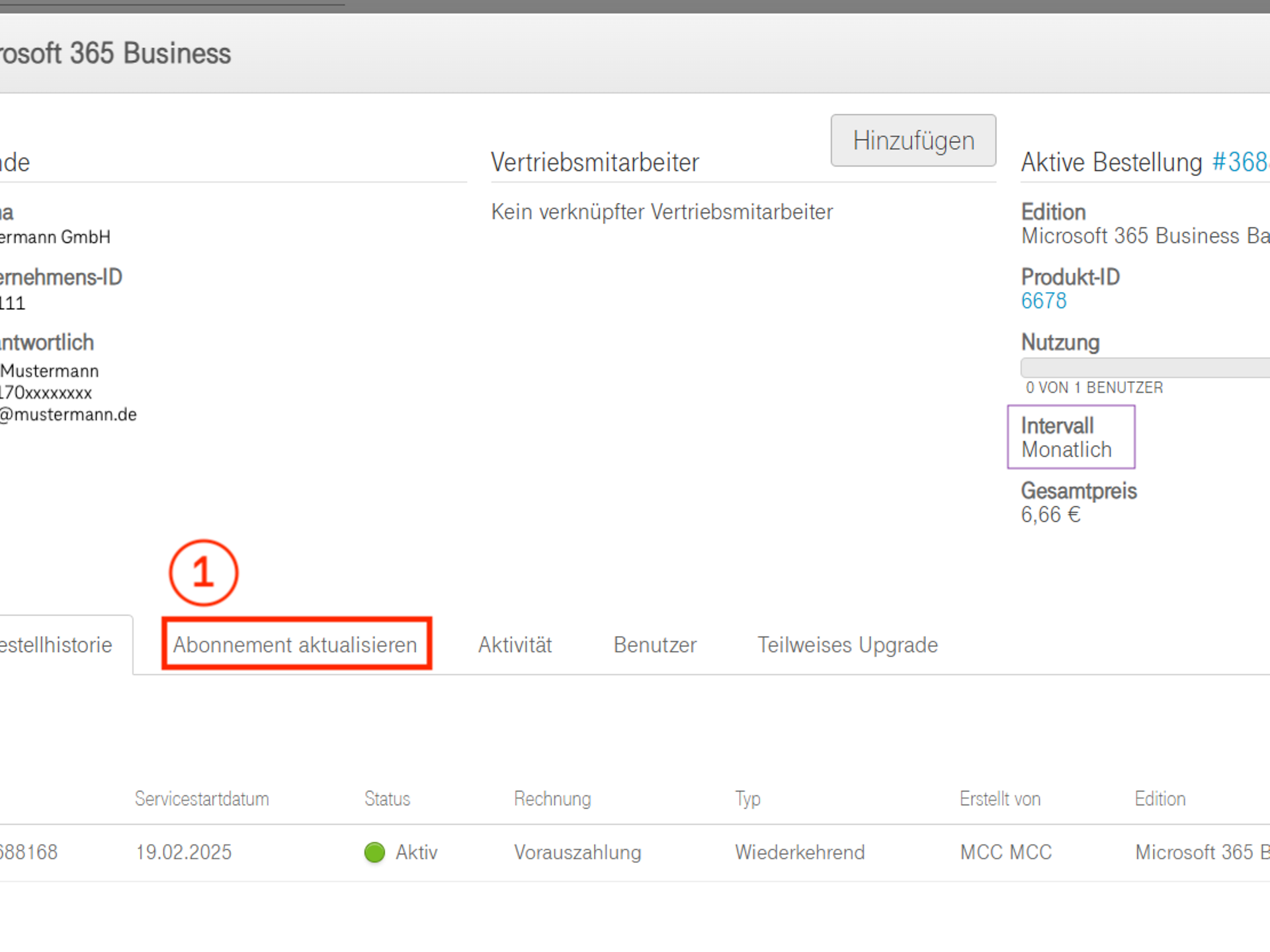The width and height of the screenshot is (1270, 952).
Task: Switch to the "Abonnement aktualisieren" tab
Action: click(295, 645)
